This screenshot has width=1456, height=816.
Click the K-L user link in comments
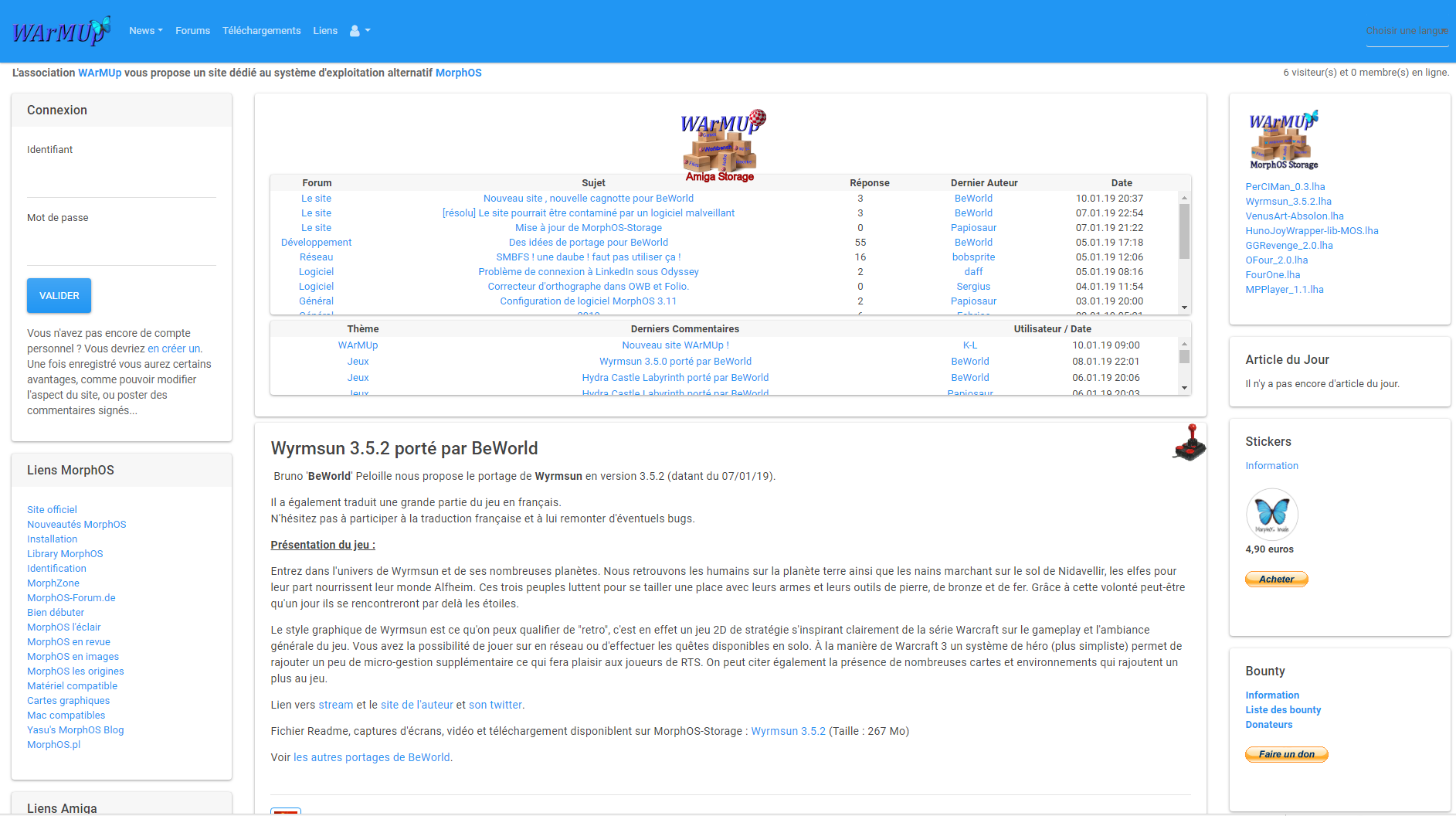point(970,345)
